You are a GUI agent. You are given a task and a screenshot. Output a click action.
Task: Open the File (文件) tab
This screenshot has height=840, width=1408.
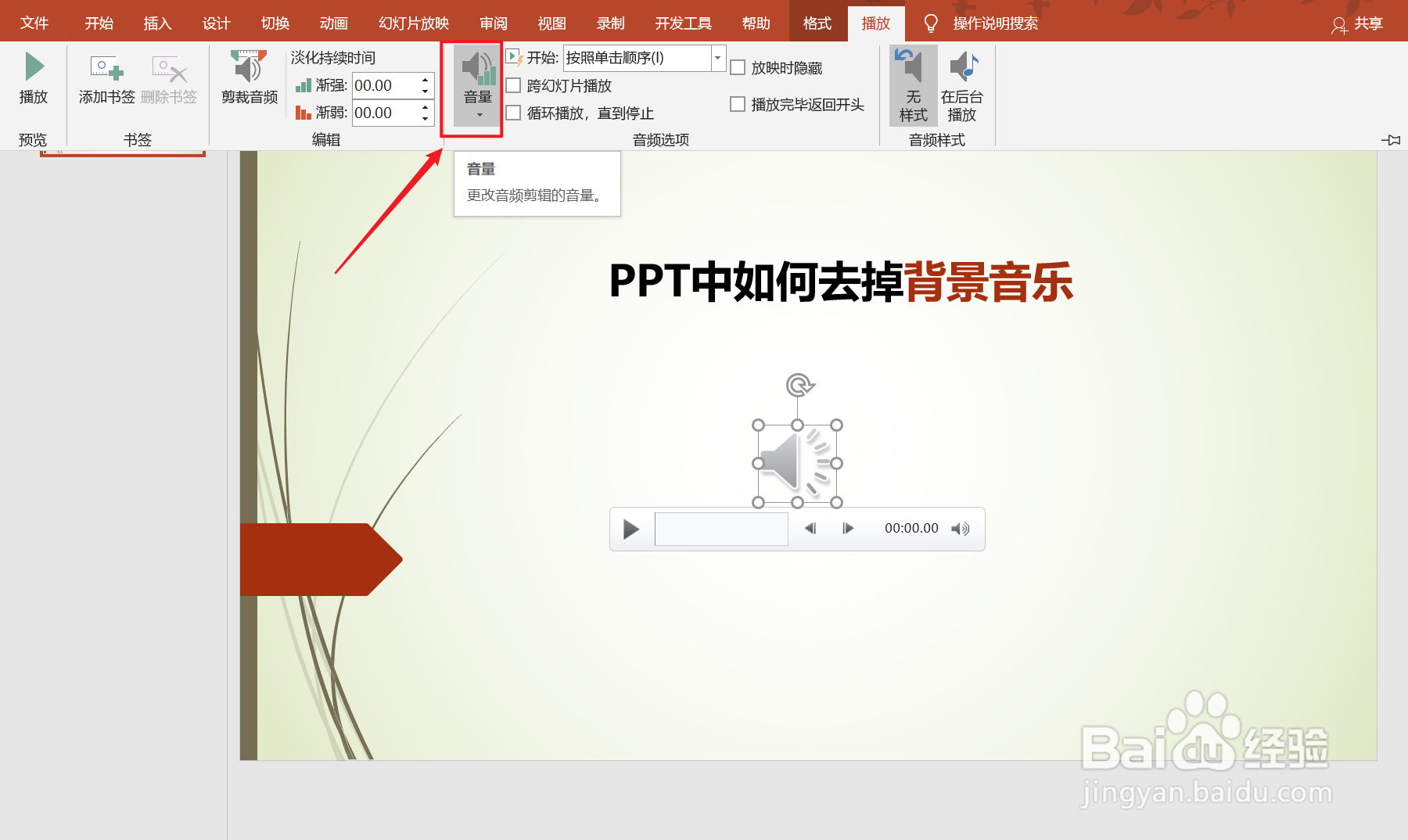[x=34, y=23]
